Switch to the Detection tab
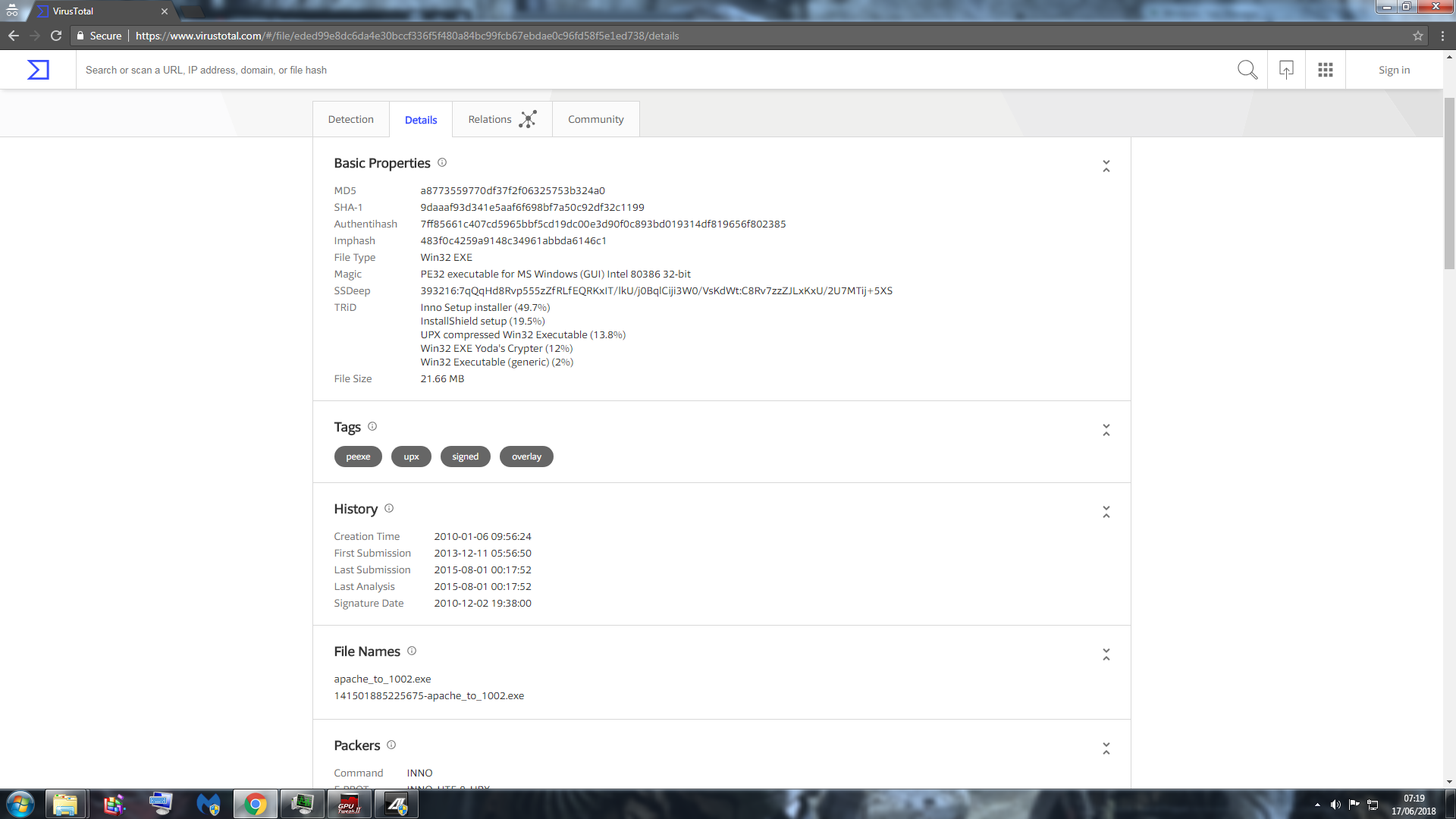This screenshot has width=1456, height=819. pyautogui.click(x=350, y=119)
